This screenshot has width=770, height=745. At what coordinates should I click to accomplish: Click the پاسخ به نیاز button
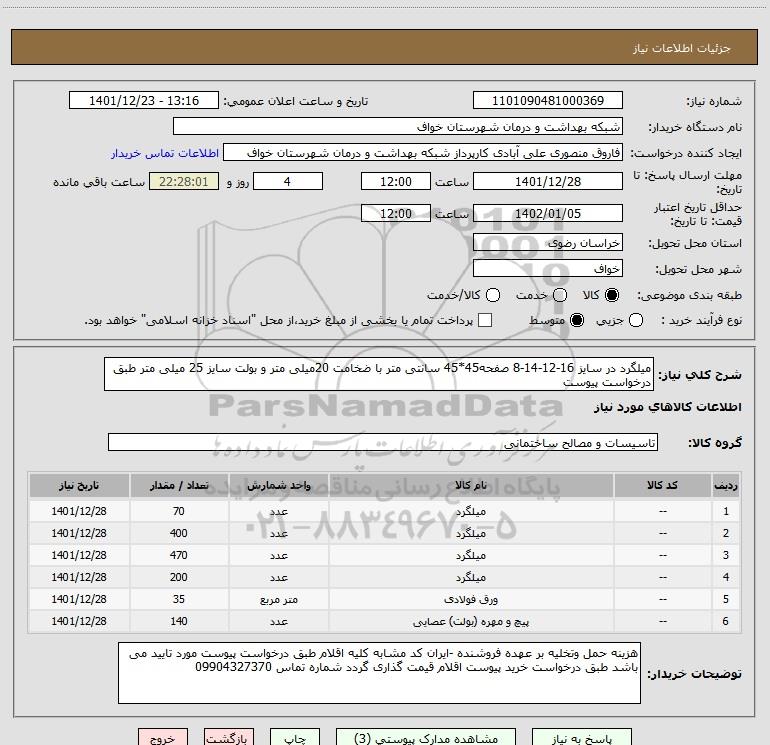pyautogui.click(x=581, y=738)
